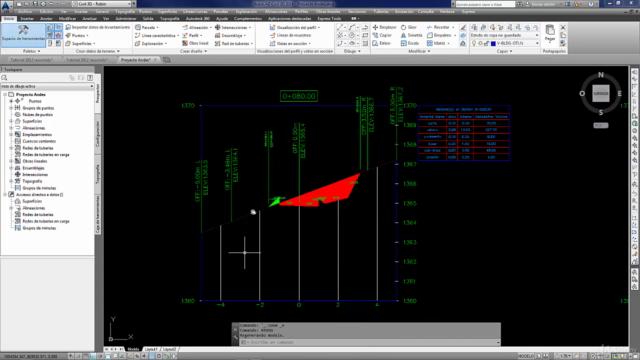Click Importar datos de levantamiento

click(x=98, y=27)
